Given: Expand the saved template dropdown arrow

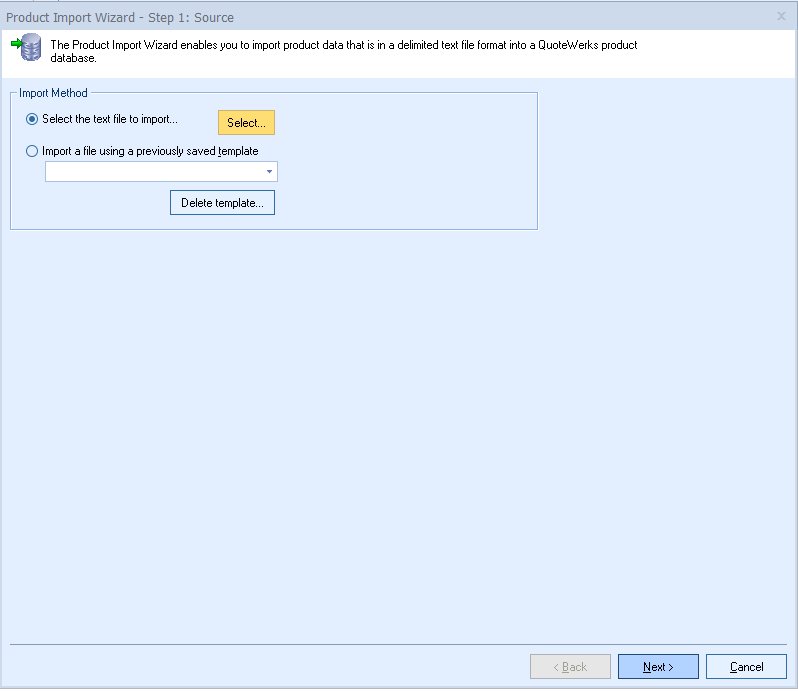Looking at the screenshot, I should 269,172.
